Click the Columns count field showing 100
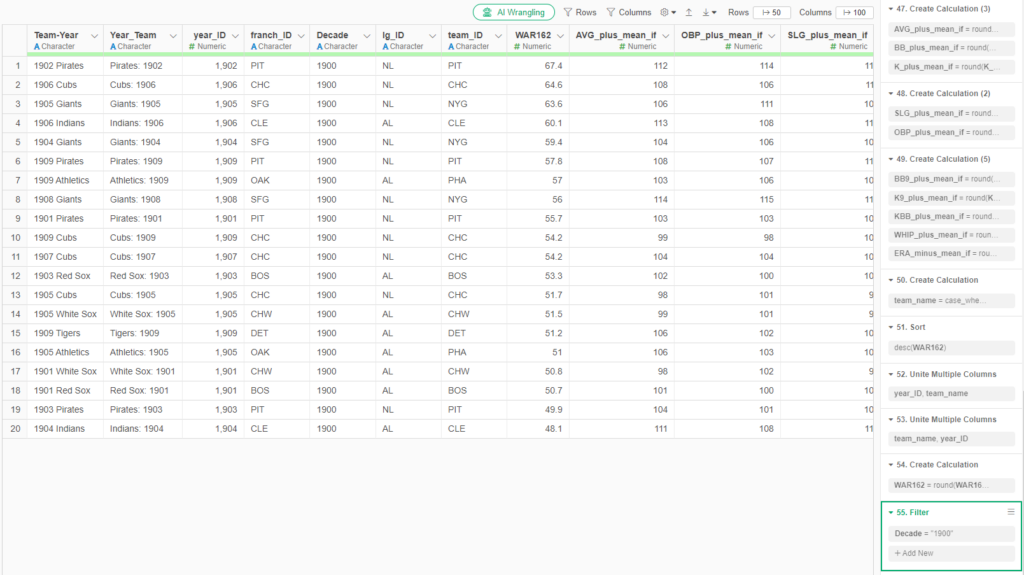The height and width of the screenshot is (575, 1024). [855, 13]
